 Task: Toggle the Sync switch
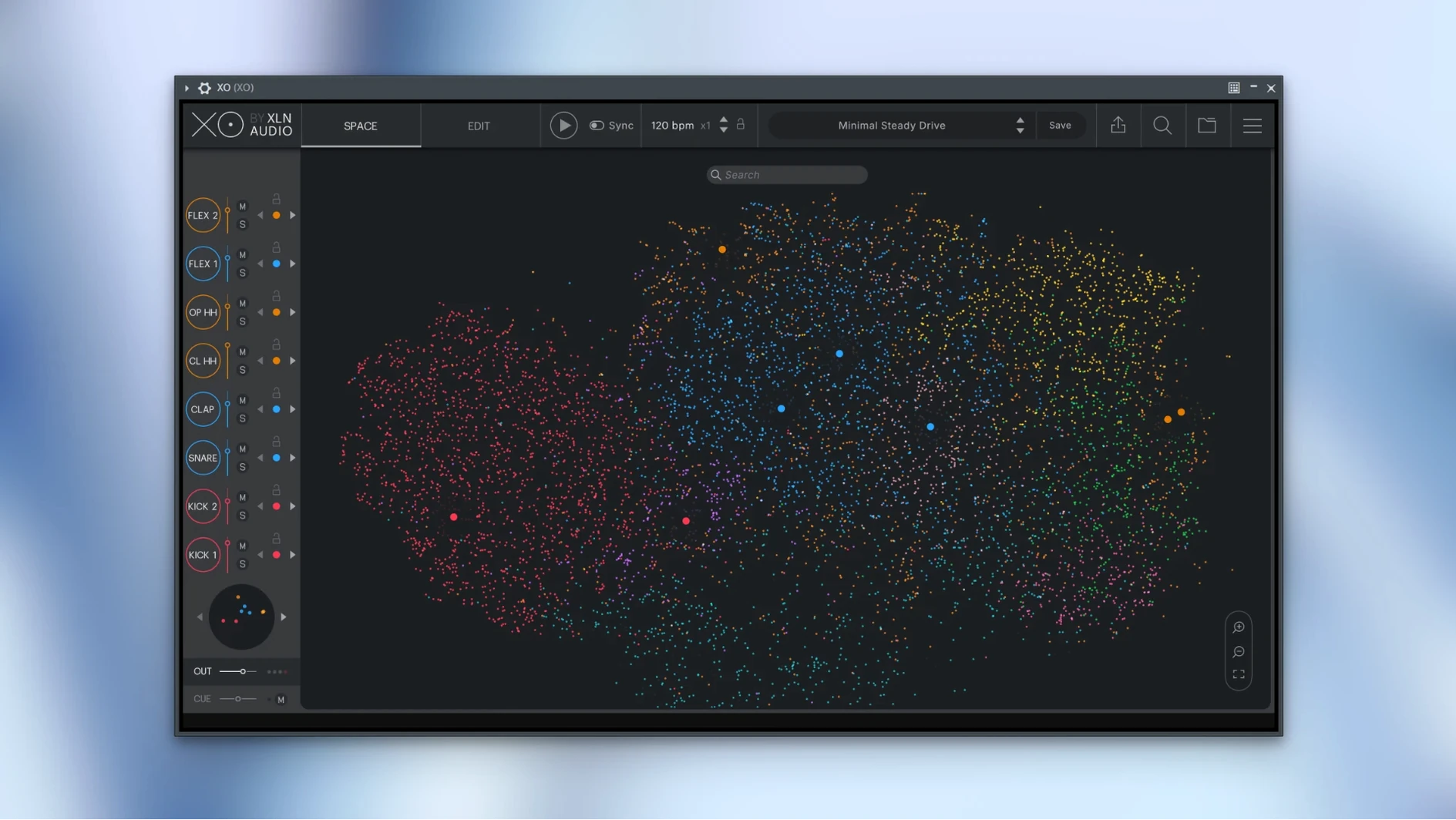pos(596,126)
